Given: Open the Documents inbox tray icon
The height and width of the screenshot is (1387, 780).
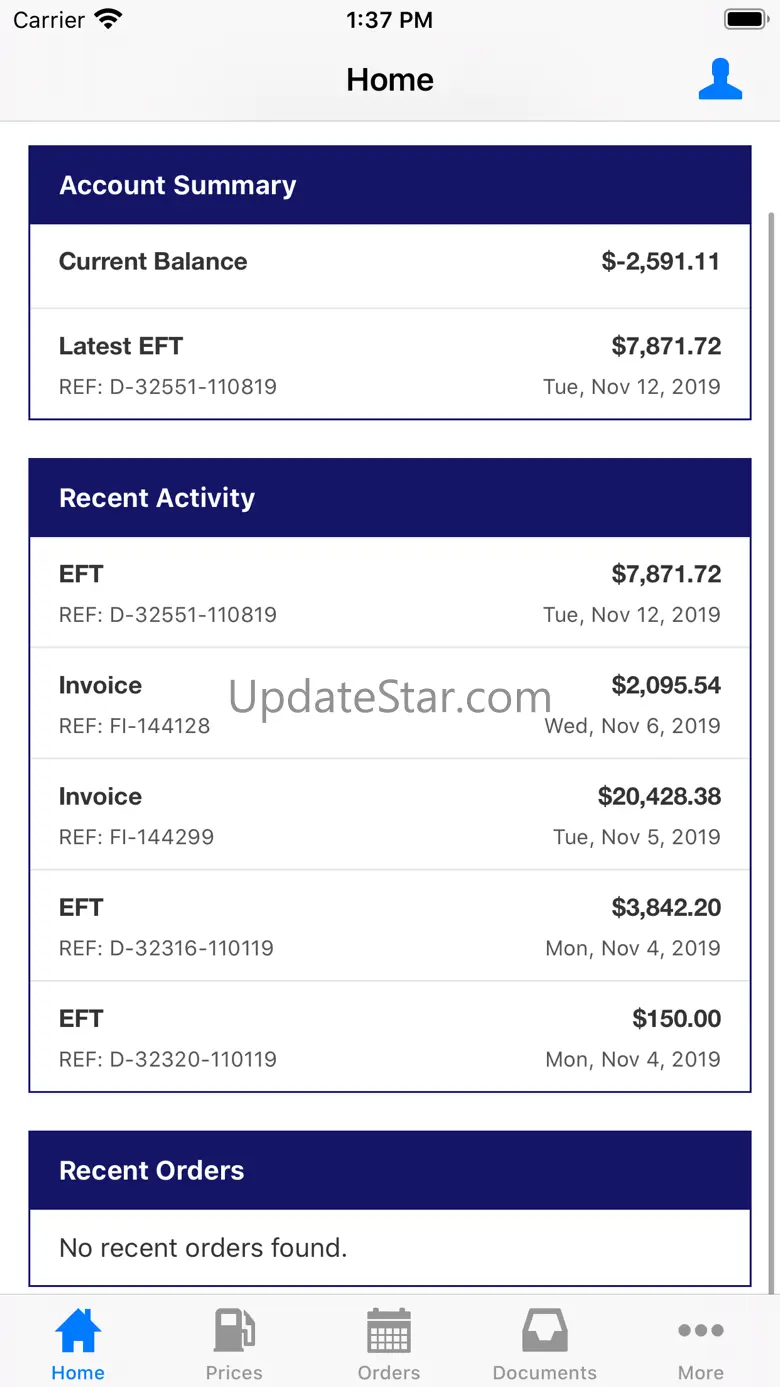Looking at the screenshot, I should point(545,1330).
